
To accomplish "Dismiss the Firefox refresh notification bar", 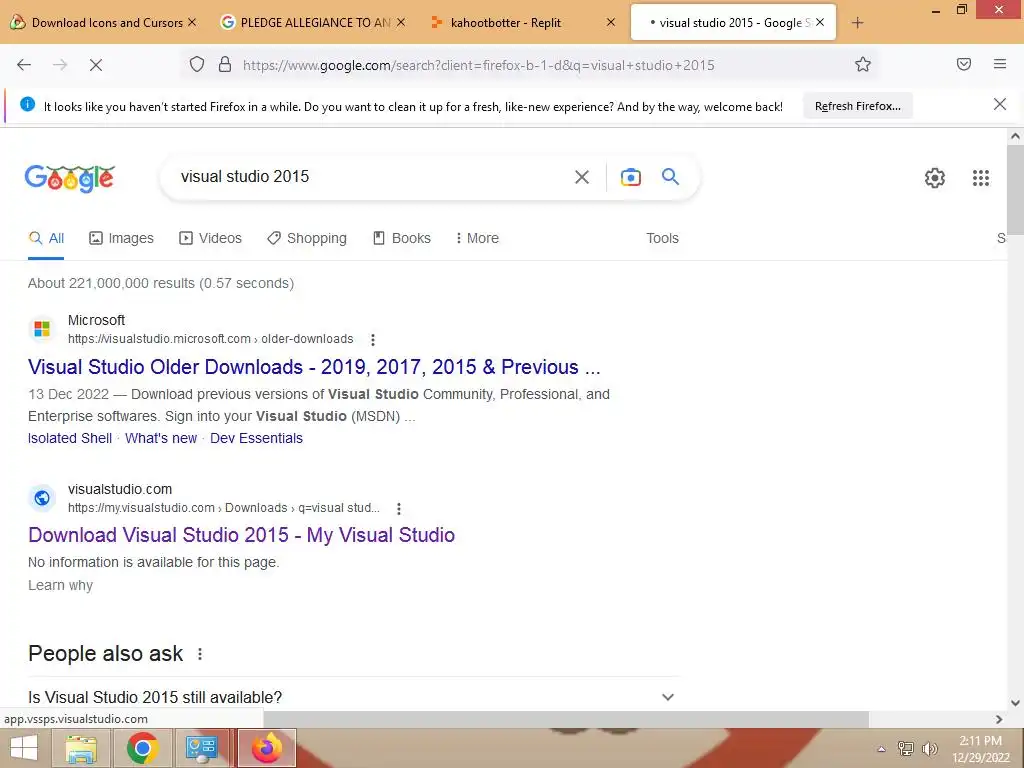I will 999,104.
